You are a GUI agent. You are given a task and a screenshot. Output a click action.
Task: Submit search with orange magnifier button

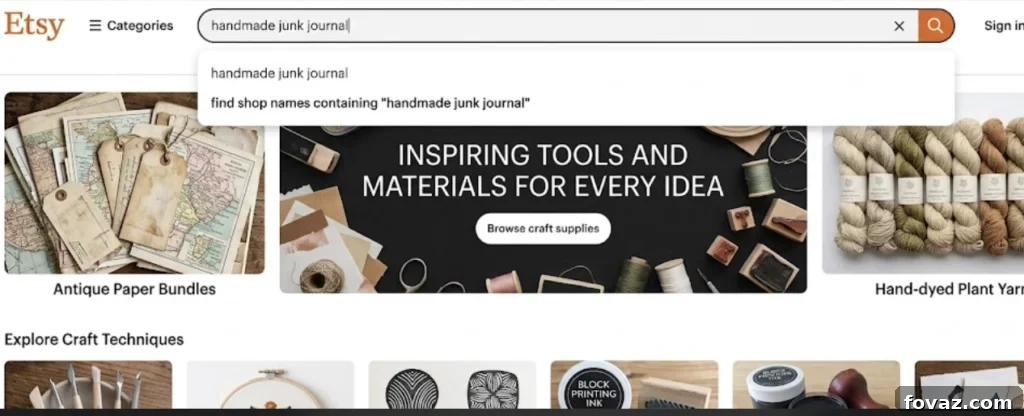(x=935, y=26)
